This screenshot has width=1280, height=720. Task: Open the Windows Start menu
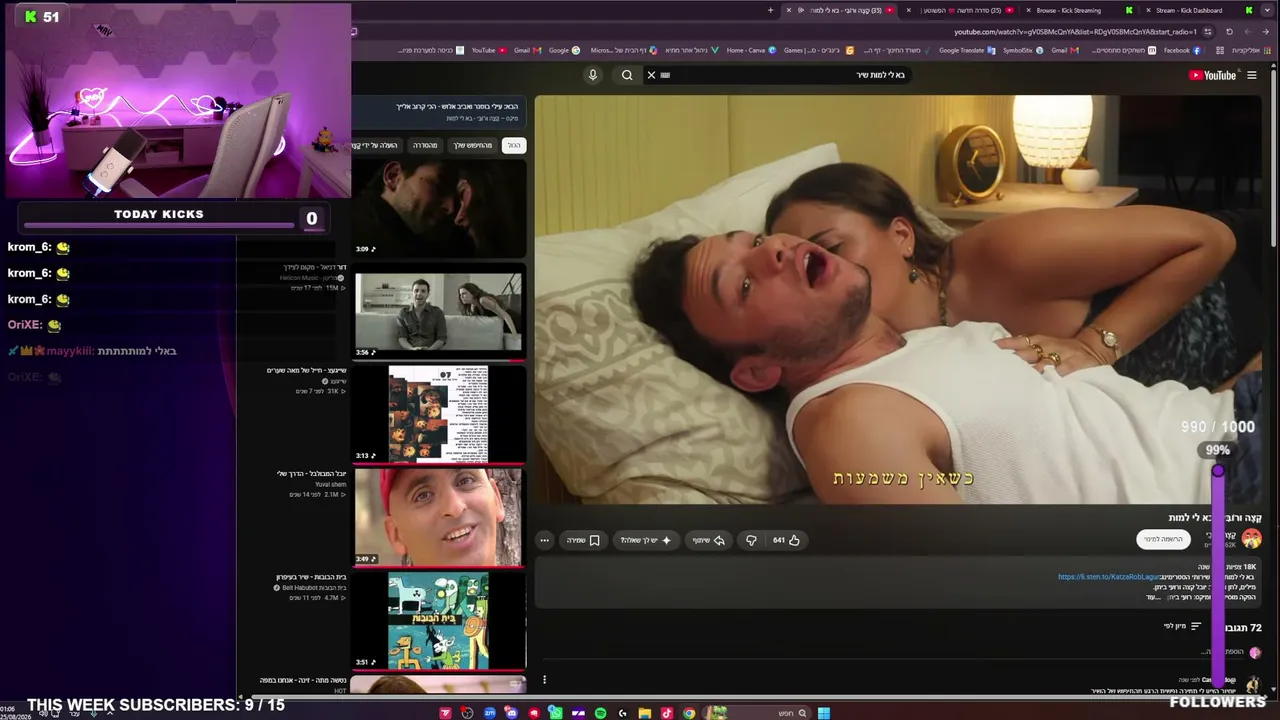824,713
